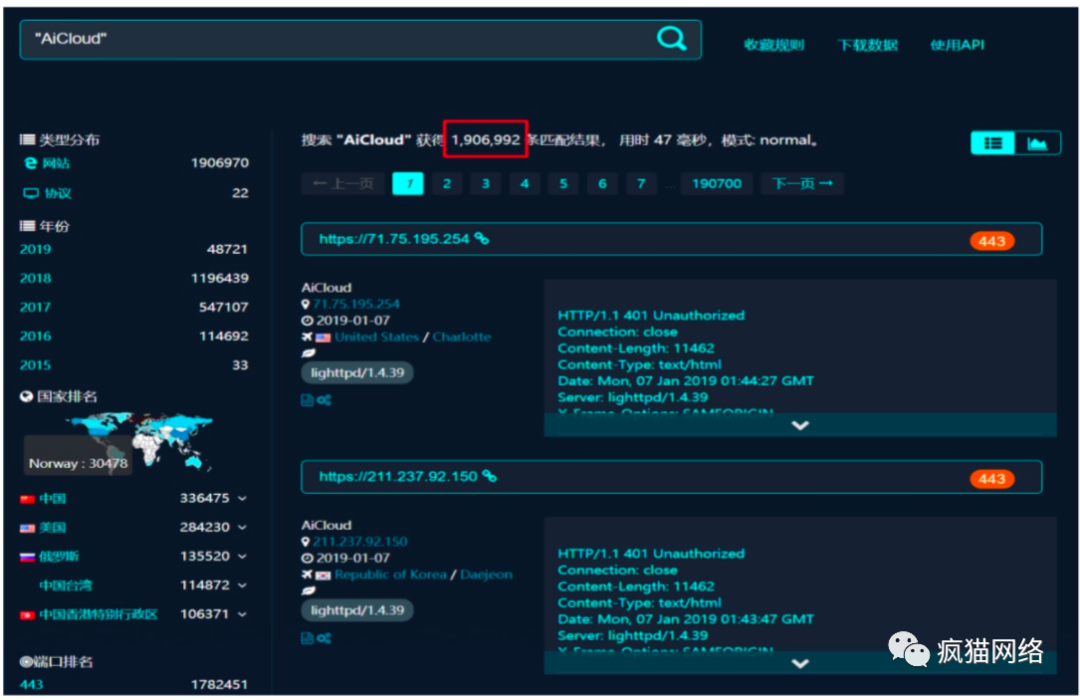The image size is (1080, 700).
Task: Expand 中国香港特别行政区 106371 dropdown chevron
Action: 242,614
